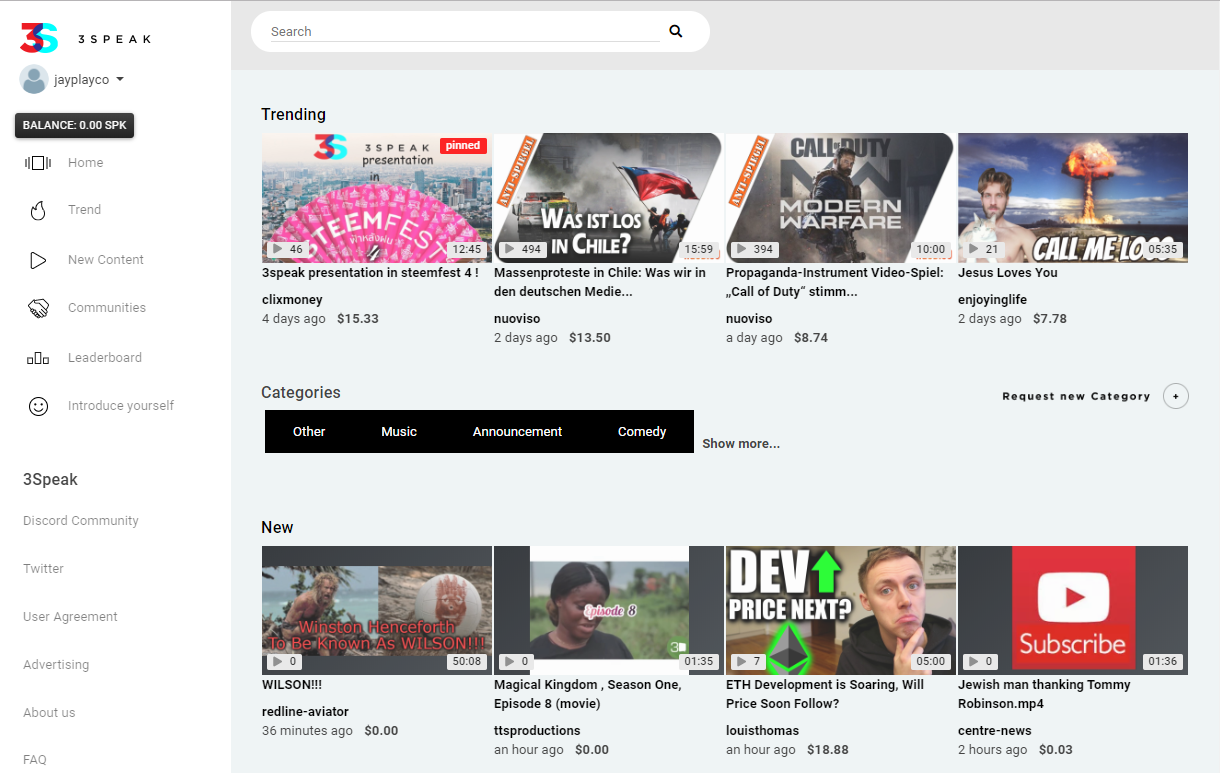1220x773 pixels.
Task: Open Home in the sidebar
Action: (86, 163)
